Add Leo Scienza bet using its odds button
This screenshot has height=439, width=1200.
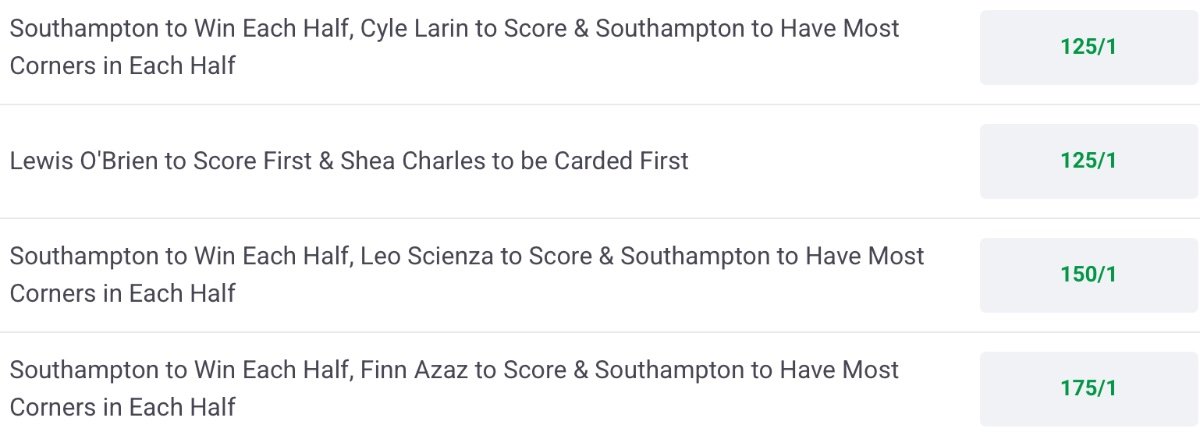[1088, 275]
